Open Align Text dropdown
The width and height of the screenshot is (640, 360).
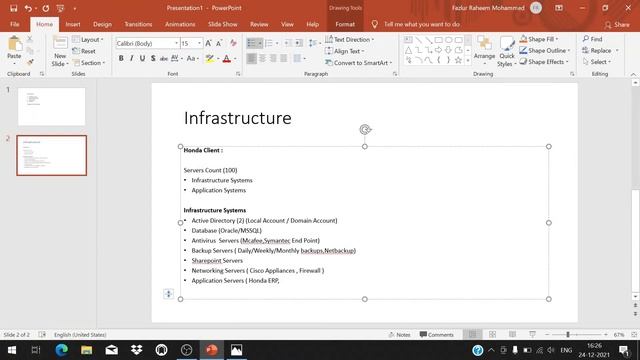coord(344,51)
